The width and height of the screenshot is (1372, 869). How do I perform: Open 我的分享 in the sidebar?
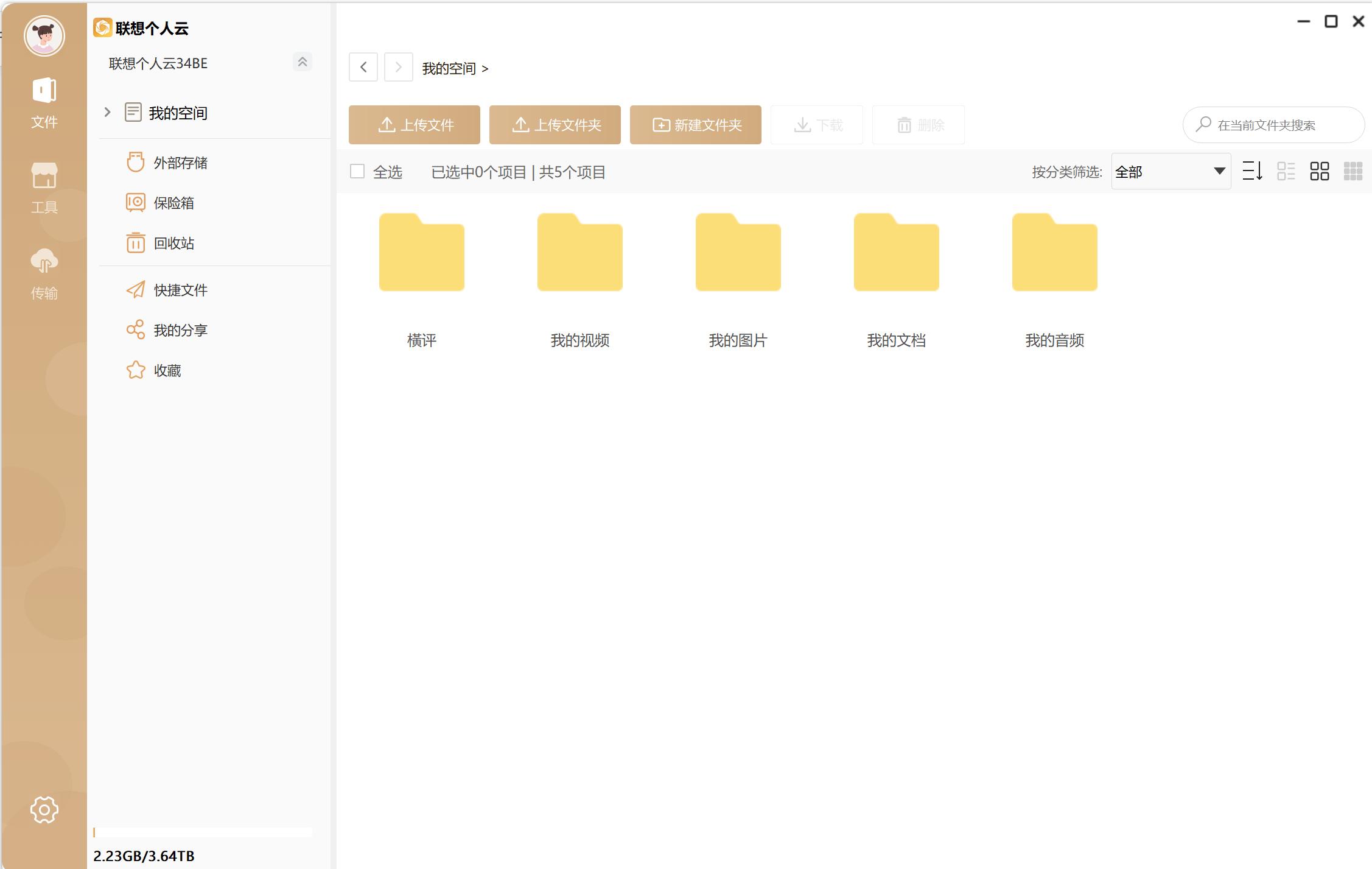tap(180, 331)
